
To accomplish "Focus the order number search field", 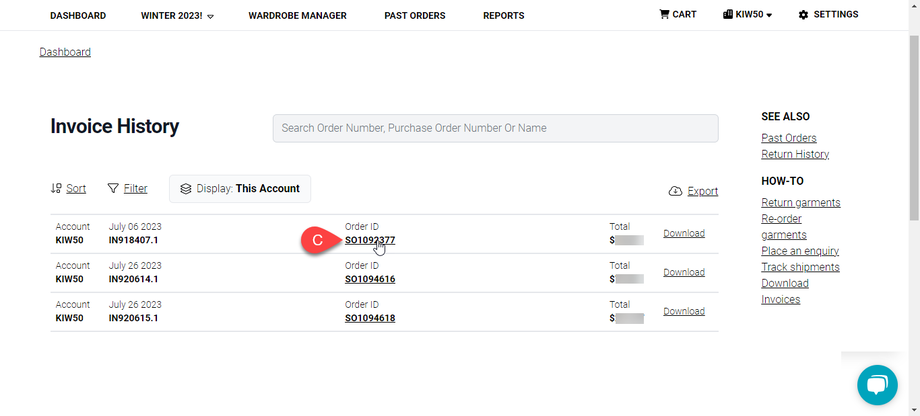I will pos(495,128).
